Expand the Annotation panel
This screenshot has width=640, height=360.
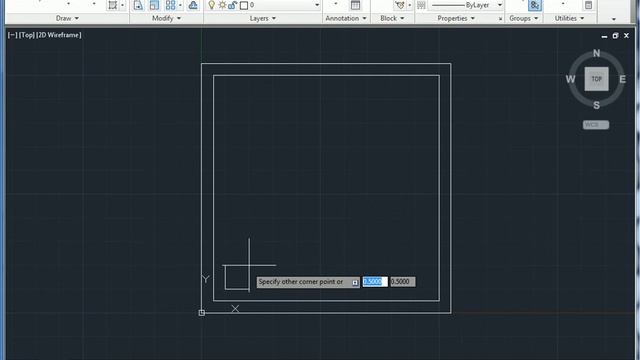coord(346,18)
